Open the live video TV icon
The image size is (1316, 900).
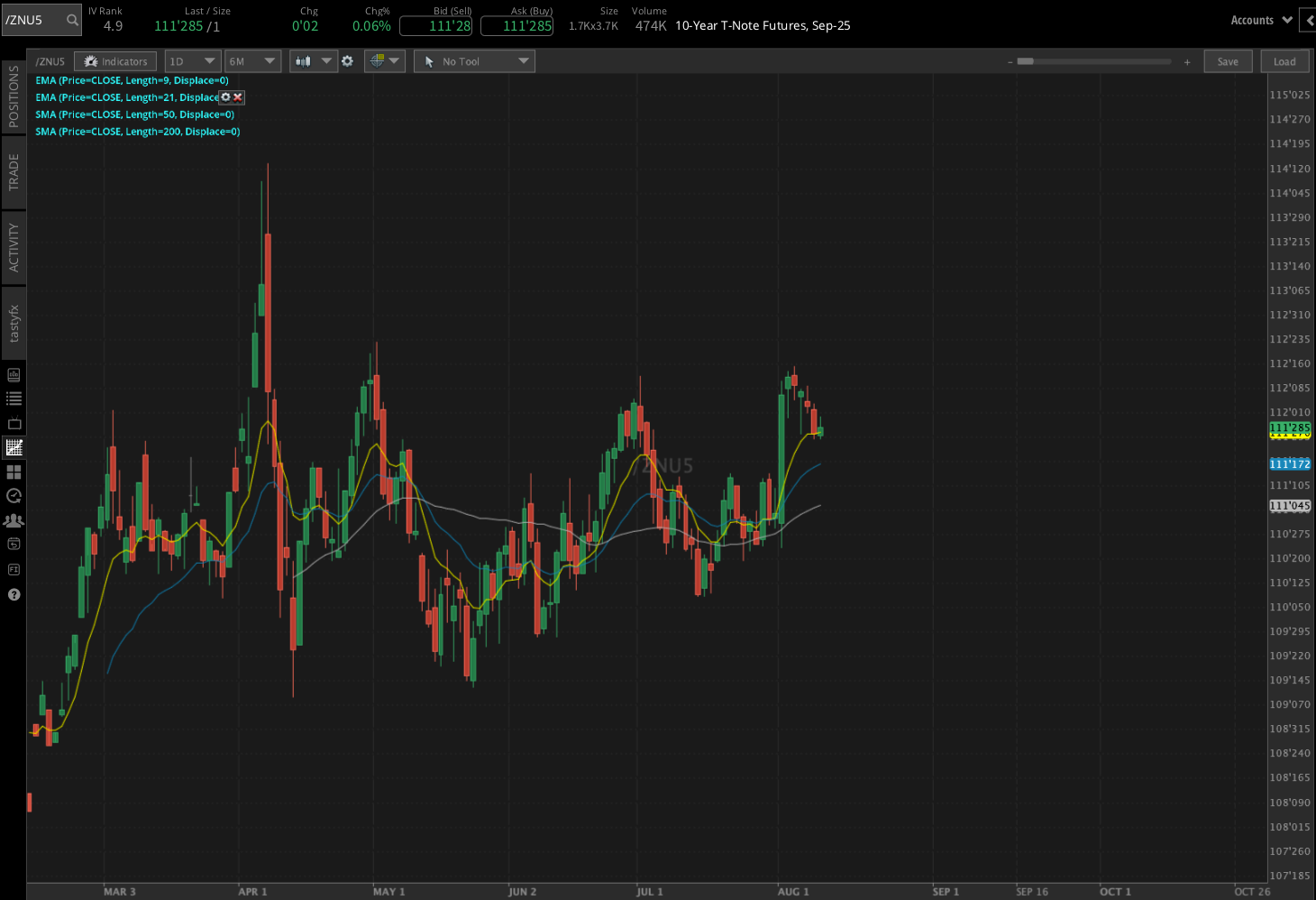pyautogui.click(x=14, y=423)
